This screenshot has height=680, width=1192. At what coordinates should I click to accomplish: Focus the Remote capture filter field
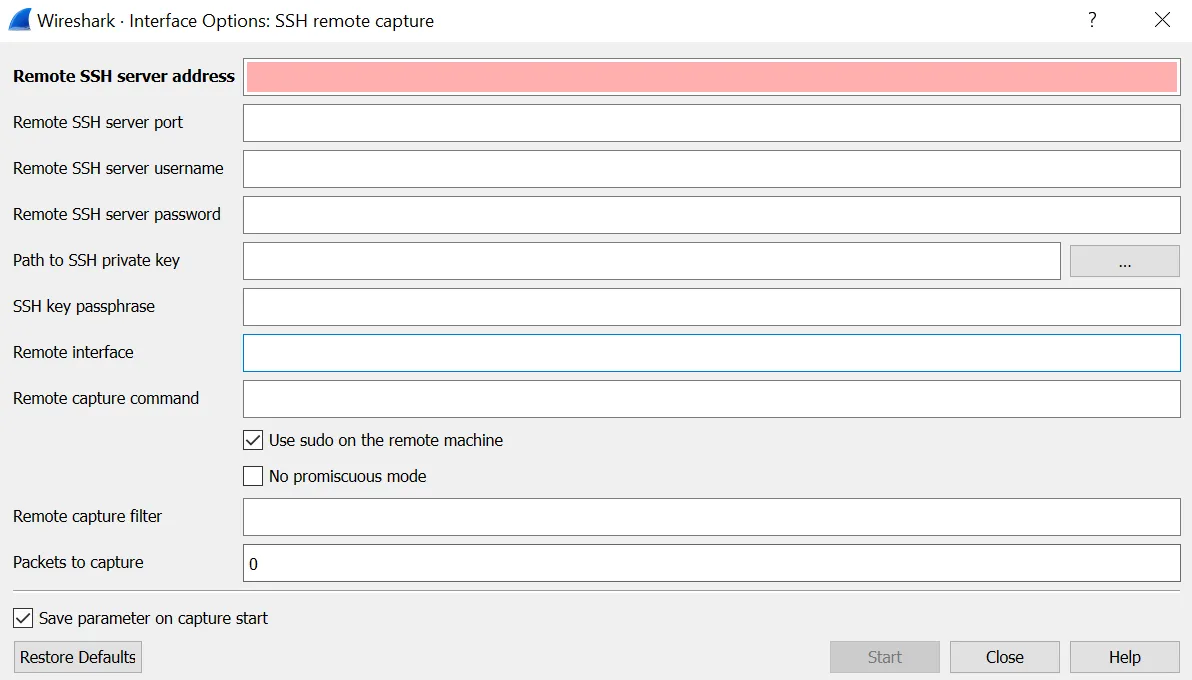point(711,517)
